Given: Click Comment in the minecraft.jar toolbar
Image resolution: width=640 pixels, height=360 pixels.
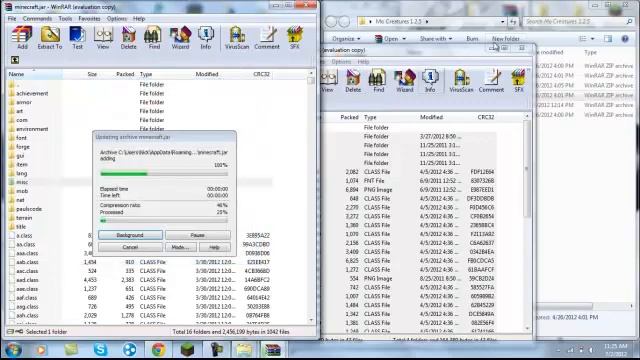Looking at the screenshot, I should click(x=267, y=38).
